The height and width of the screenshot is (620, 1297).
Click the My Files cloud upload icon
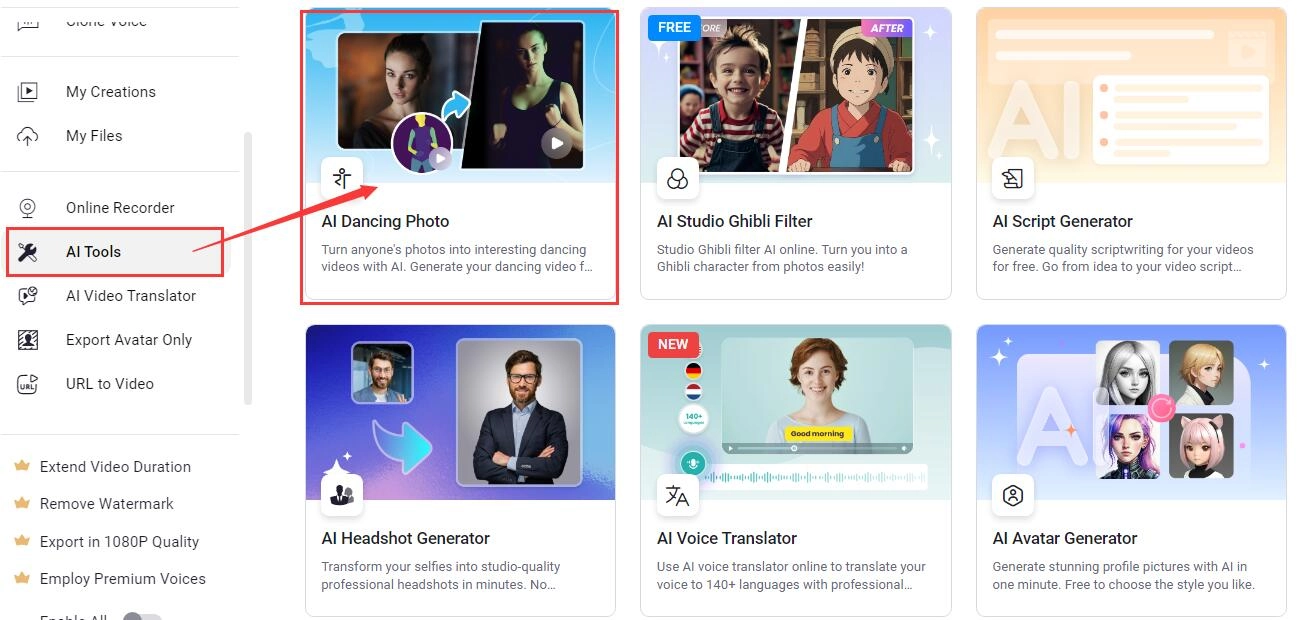(28, 136)
